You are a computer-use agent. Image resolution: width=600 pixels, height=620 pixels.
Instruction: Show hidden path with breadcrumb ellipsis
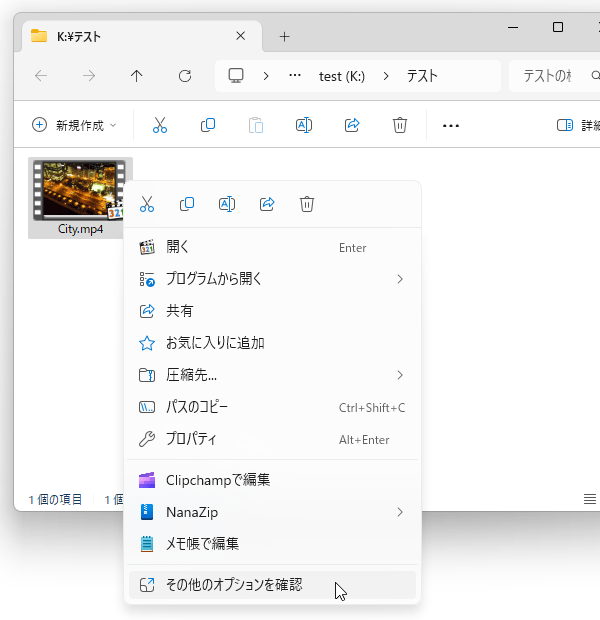click(x=295, y=75)
